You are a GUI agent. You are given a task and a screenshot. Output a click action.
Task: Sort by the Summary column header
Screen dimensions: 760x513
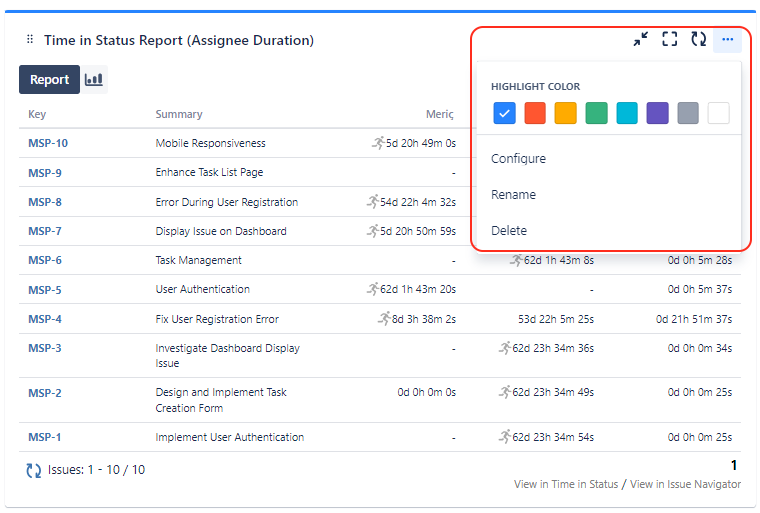pyautogui.click(x=179, y=114)
